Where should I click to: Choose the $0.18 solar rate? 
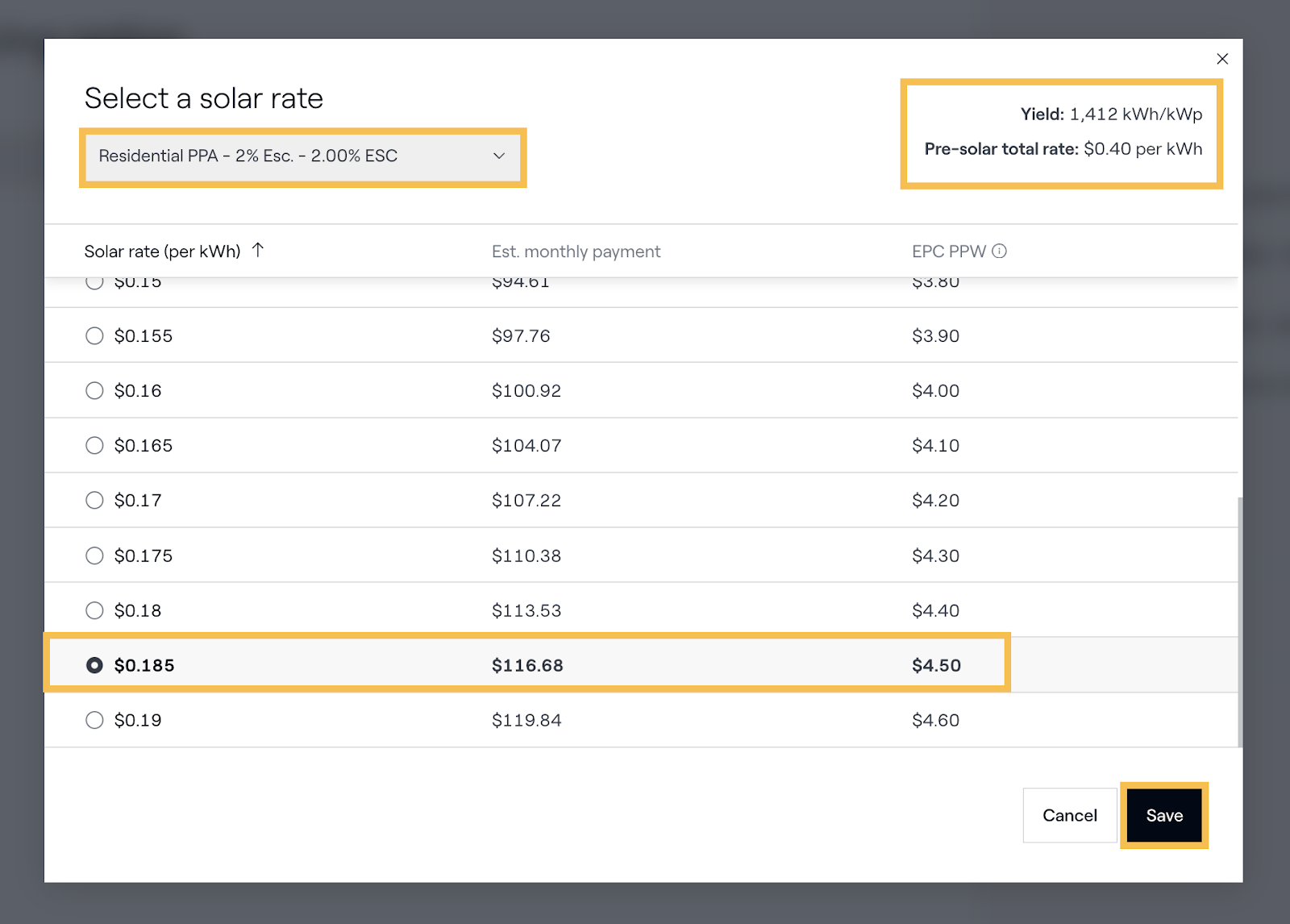pyautogui.click(x=94, y=610)
